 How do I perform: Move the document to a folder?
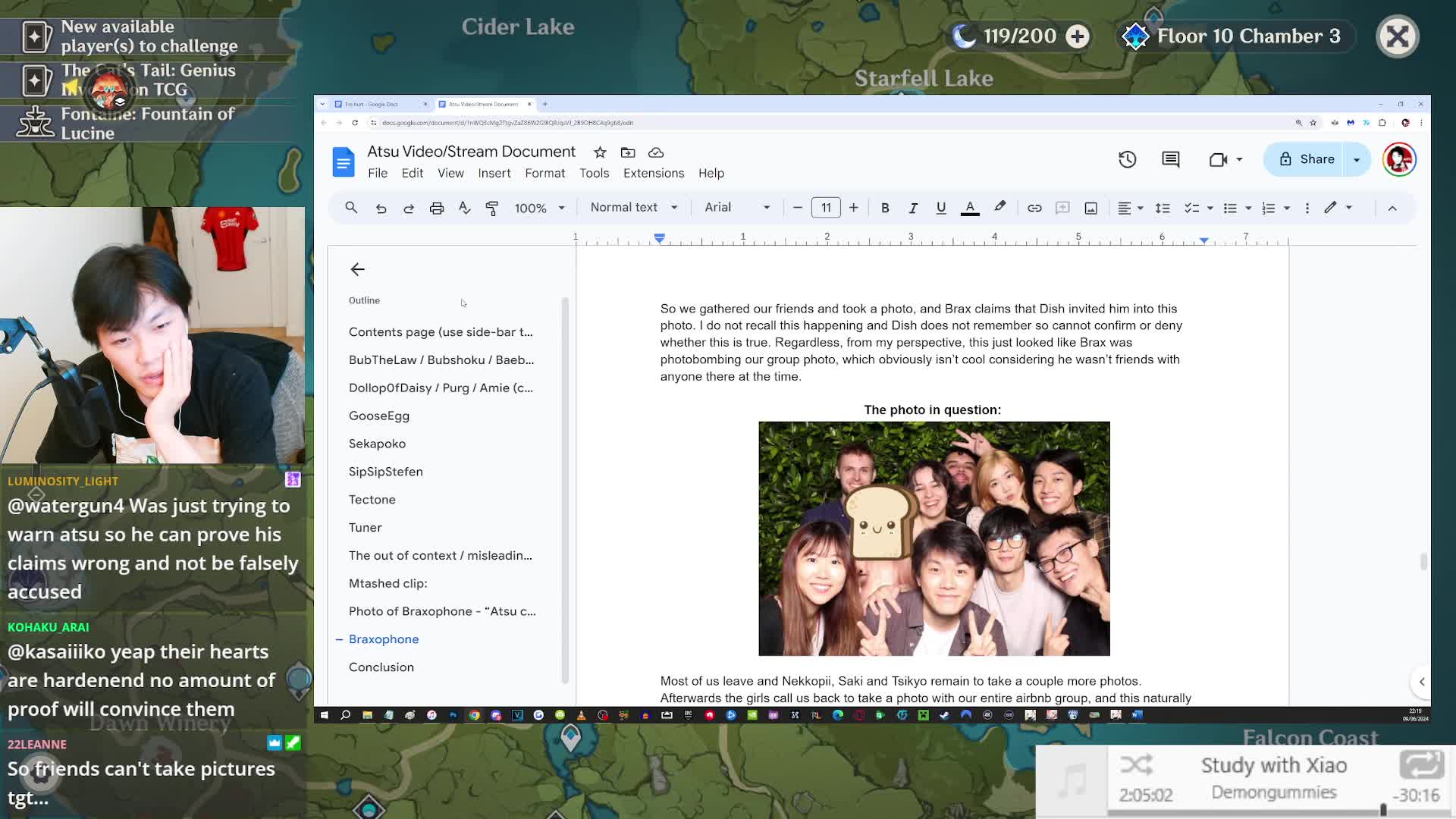(628, 152)
